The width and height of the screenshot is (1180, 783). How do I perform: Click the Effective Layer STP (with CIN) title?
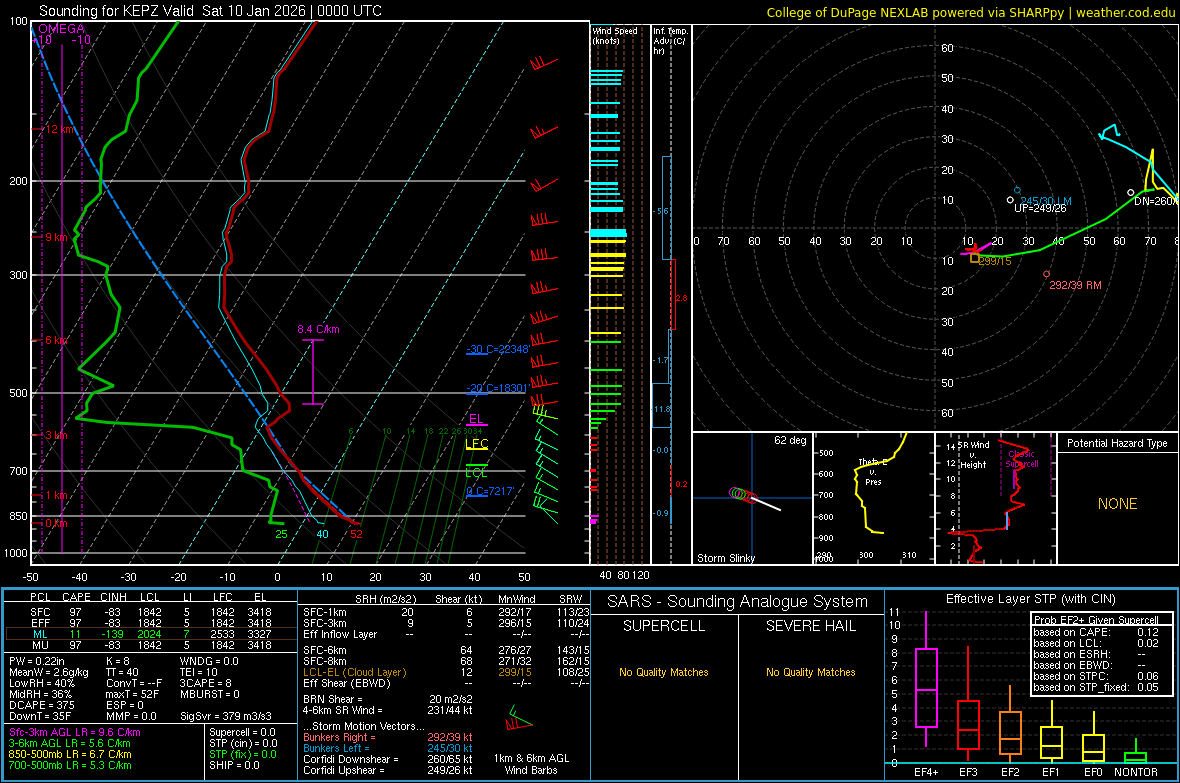(x=1030, y=599)
